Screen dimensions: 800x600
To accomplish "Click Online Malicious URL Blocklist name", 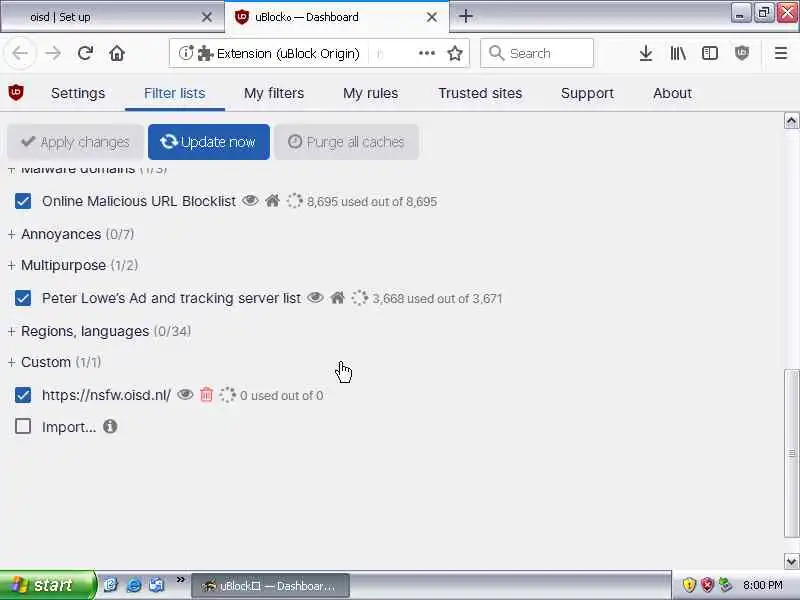I will pyautogui.click(x=139, y=202).
